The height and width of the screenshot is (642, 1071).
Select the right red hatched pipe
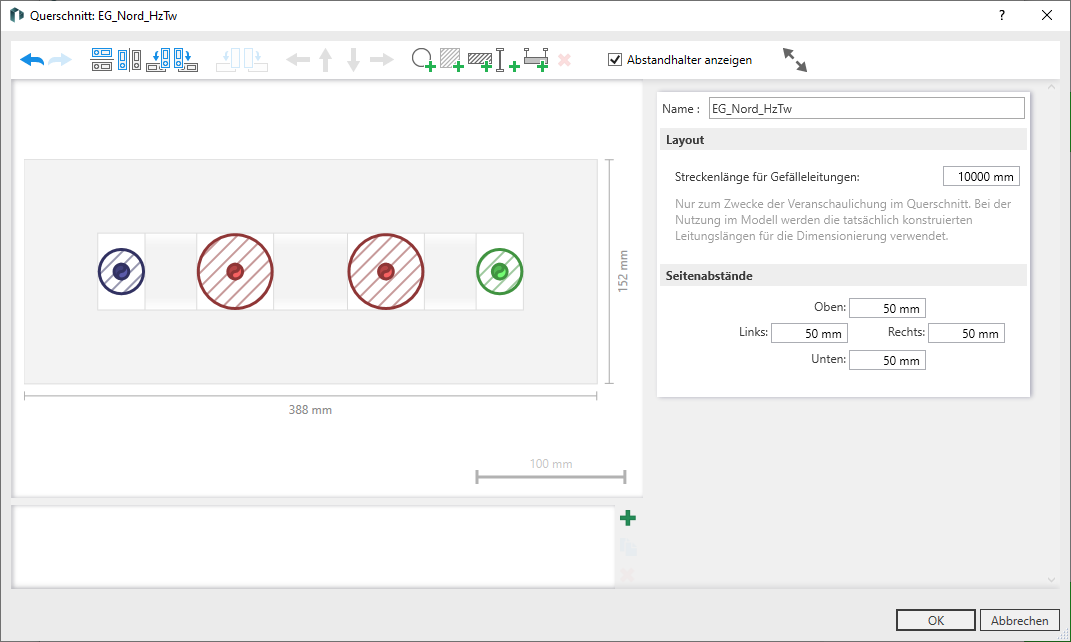tap(386, 272)
